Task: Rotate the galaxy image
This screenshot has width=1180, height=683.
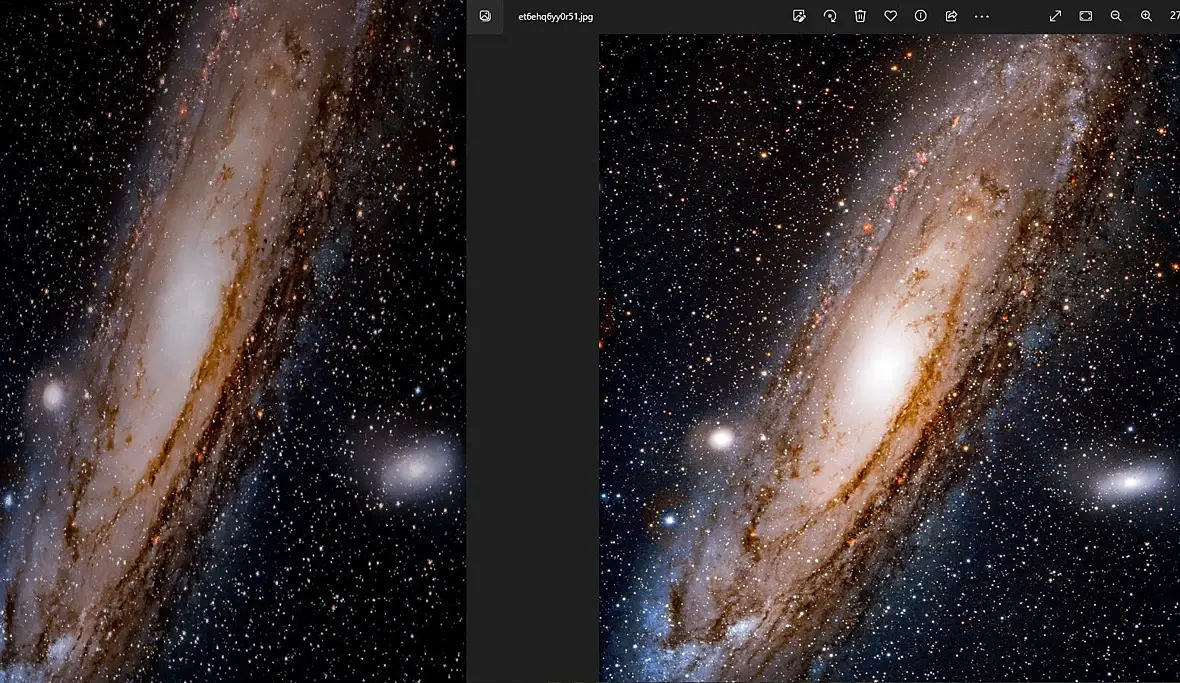Action: [830, 16]
